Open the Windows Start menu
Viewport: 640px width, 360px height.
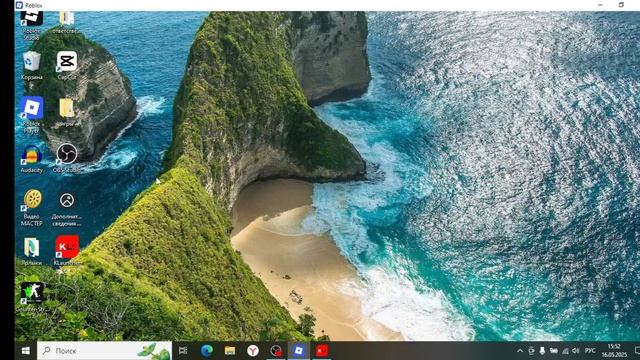(26, 351)
